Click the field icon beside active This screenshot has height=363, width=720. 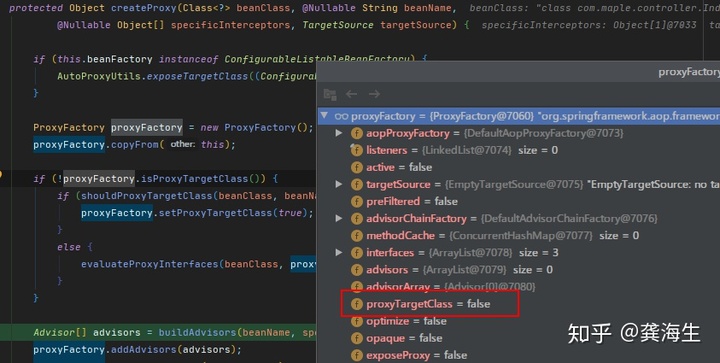pyautogui.click(x=357, y=167)
